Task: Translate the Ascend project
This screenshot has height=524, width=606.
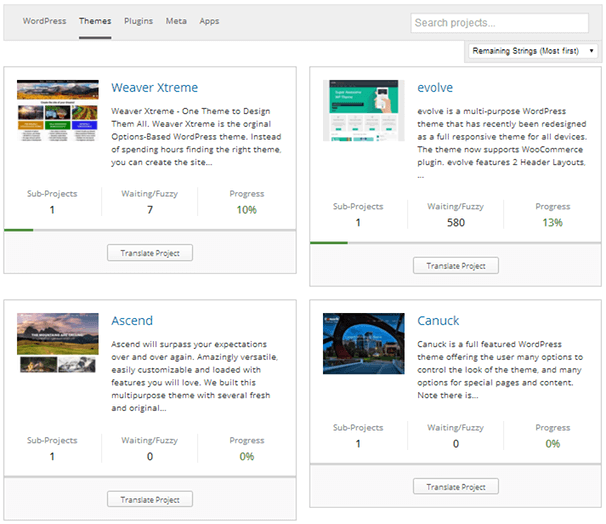Action: pos(150,499)
